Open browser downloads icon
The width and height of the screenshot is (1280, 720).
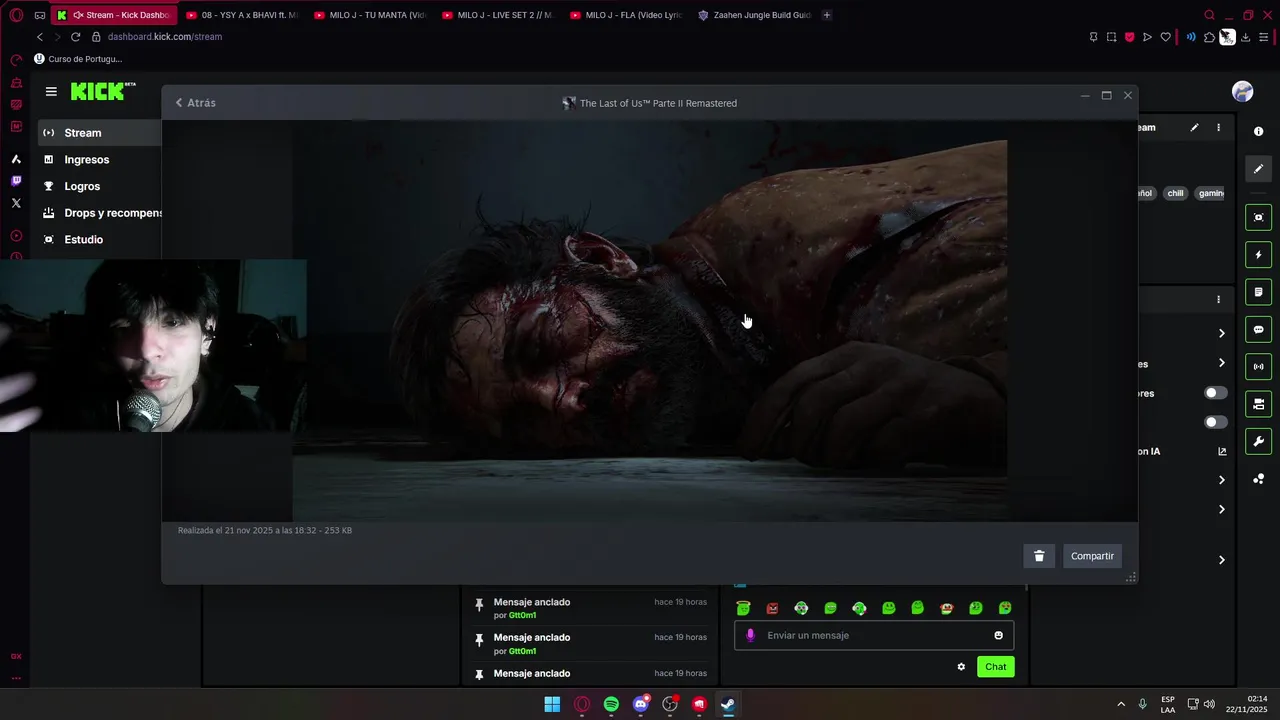[1245, 37]
